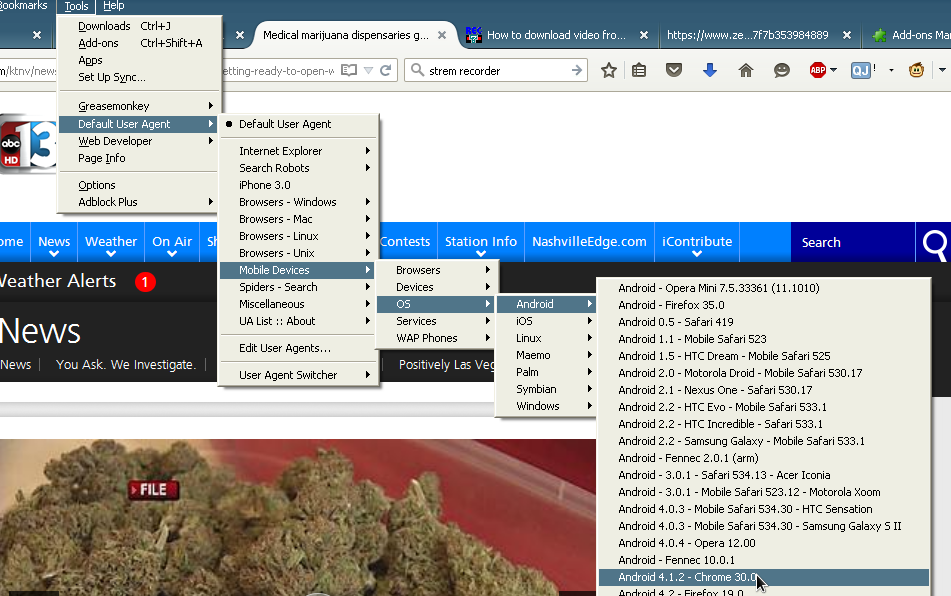The height and width of the screenshot is (596, 951).
Task: Open the QJ icon dropdown arrow
Action: click(891, 70)
